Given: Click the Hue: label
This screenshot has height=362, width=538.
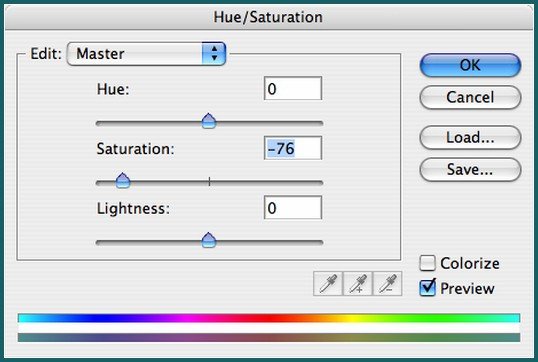Looking at the screenshot, I should [x=113, y=89].
